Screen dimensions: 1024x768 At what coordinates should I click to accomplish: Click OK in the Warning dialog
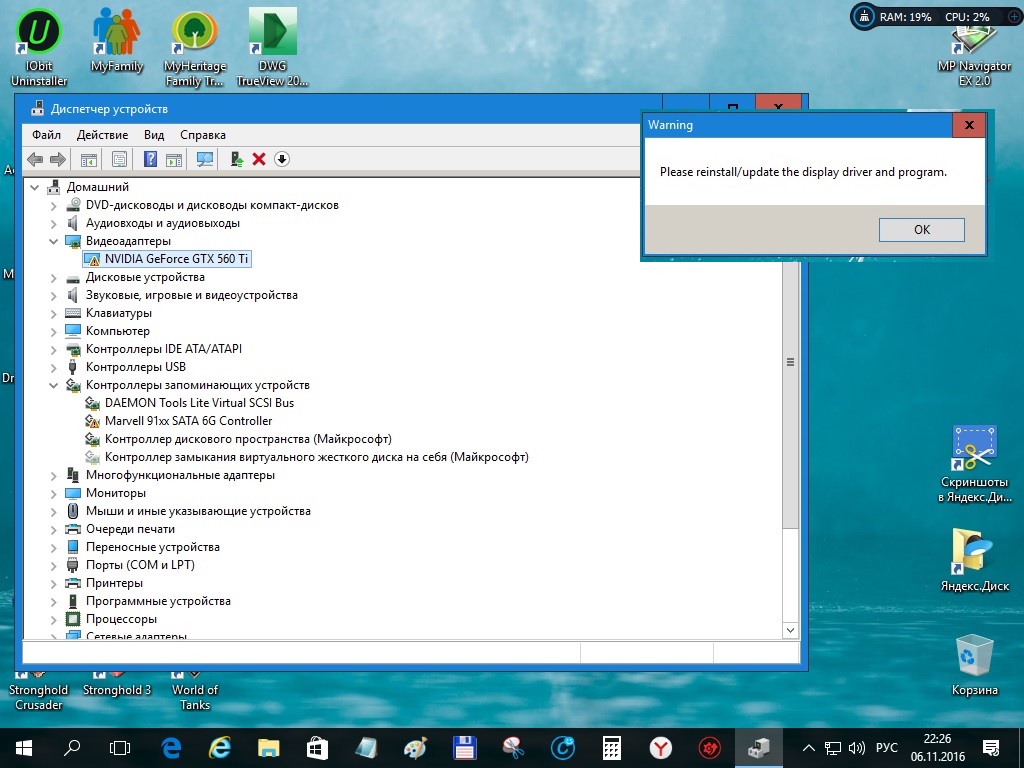(x=921, y=230)
